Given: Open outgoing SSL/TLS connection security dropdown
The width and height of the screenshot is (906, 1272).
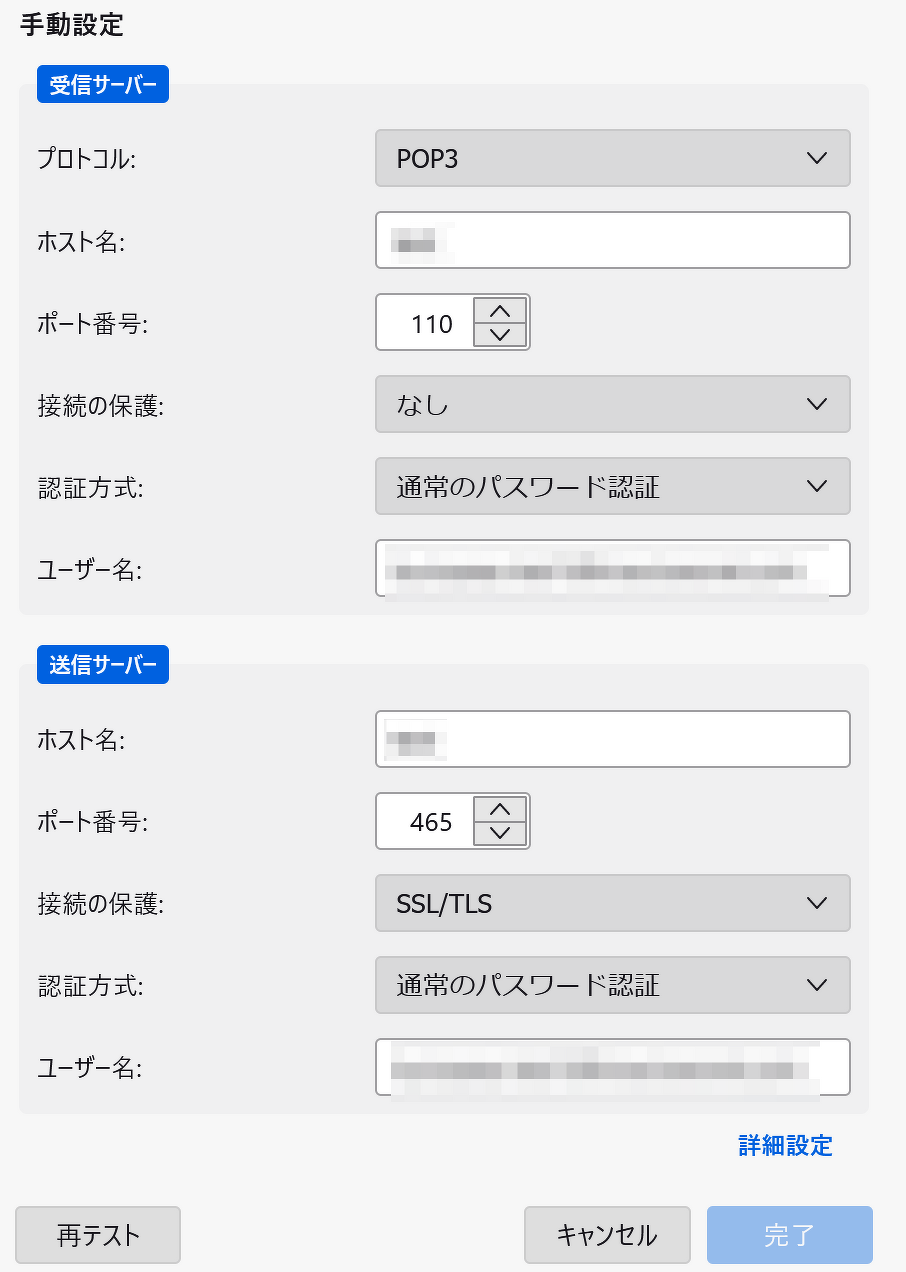Looking at the screenshot, I should click(612, 903).
